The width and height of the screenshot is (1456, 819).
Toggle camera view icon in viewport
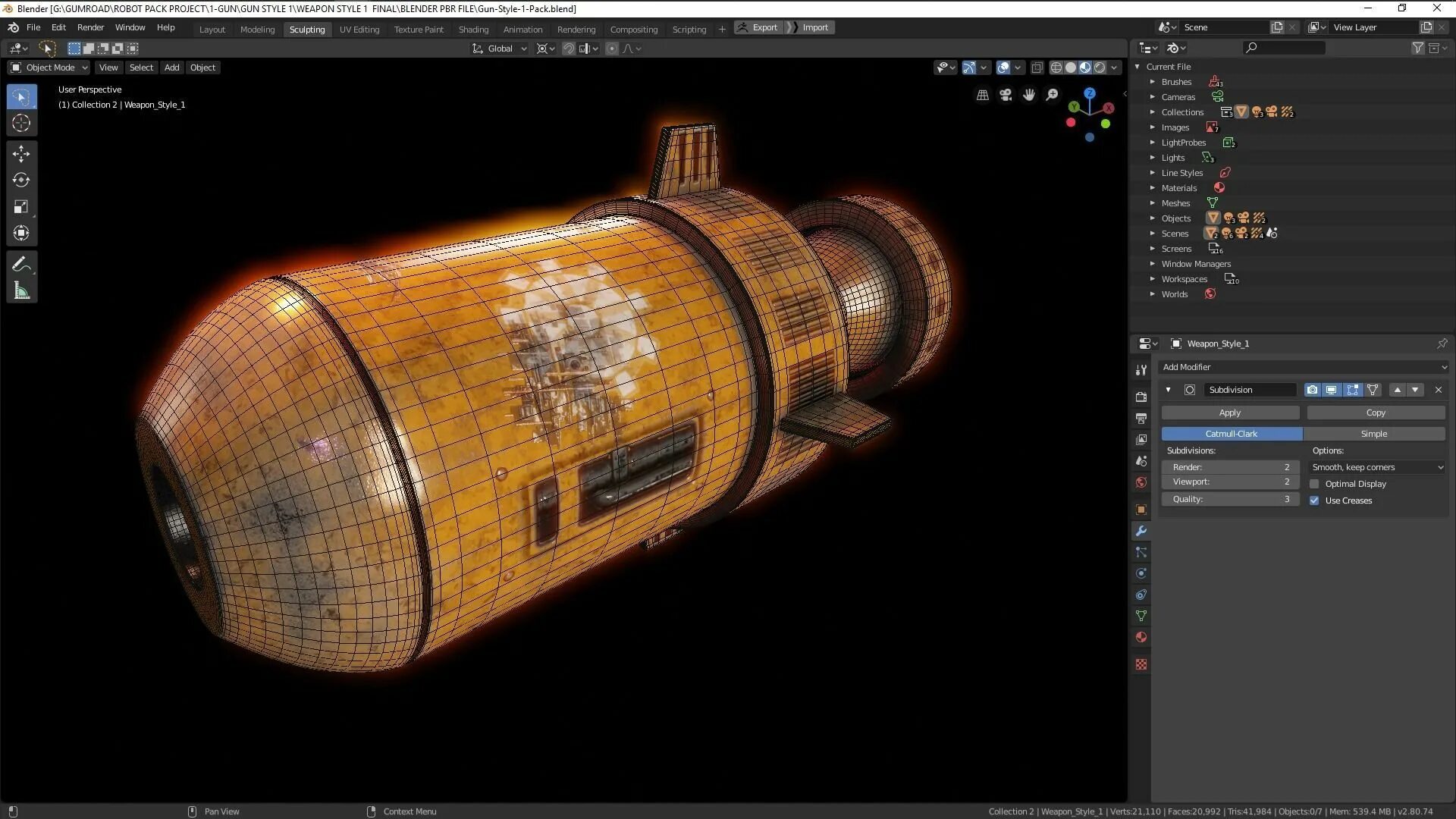click(x=1006, y=95)
